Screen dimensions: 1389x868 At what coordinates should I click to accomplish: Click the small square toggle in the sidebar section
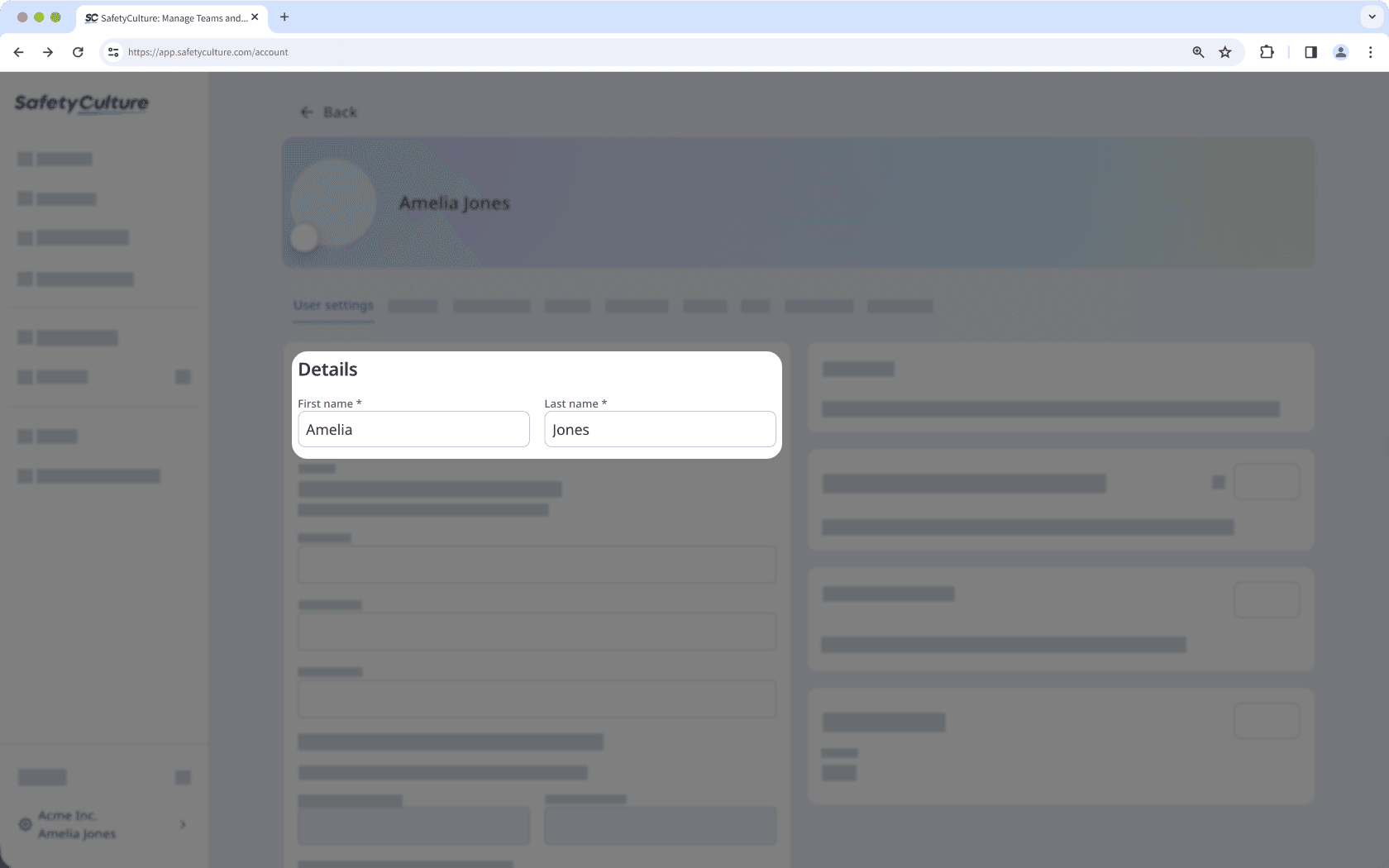pyautogui.click(x=183, y=376)
